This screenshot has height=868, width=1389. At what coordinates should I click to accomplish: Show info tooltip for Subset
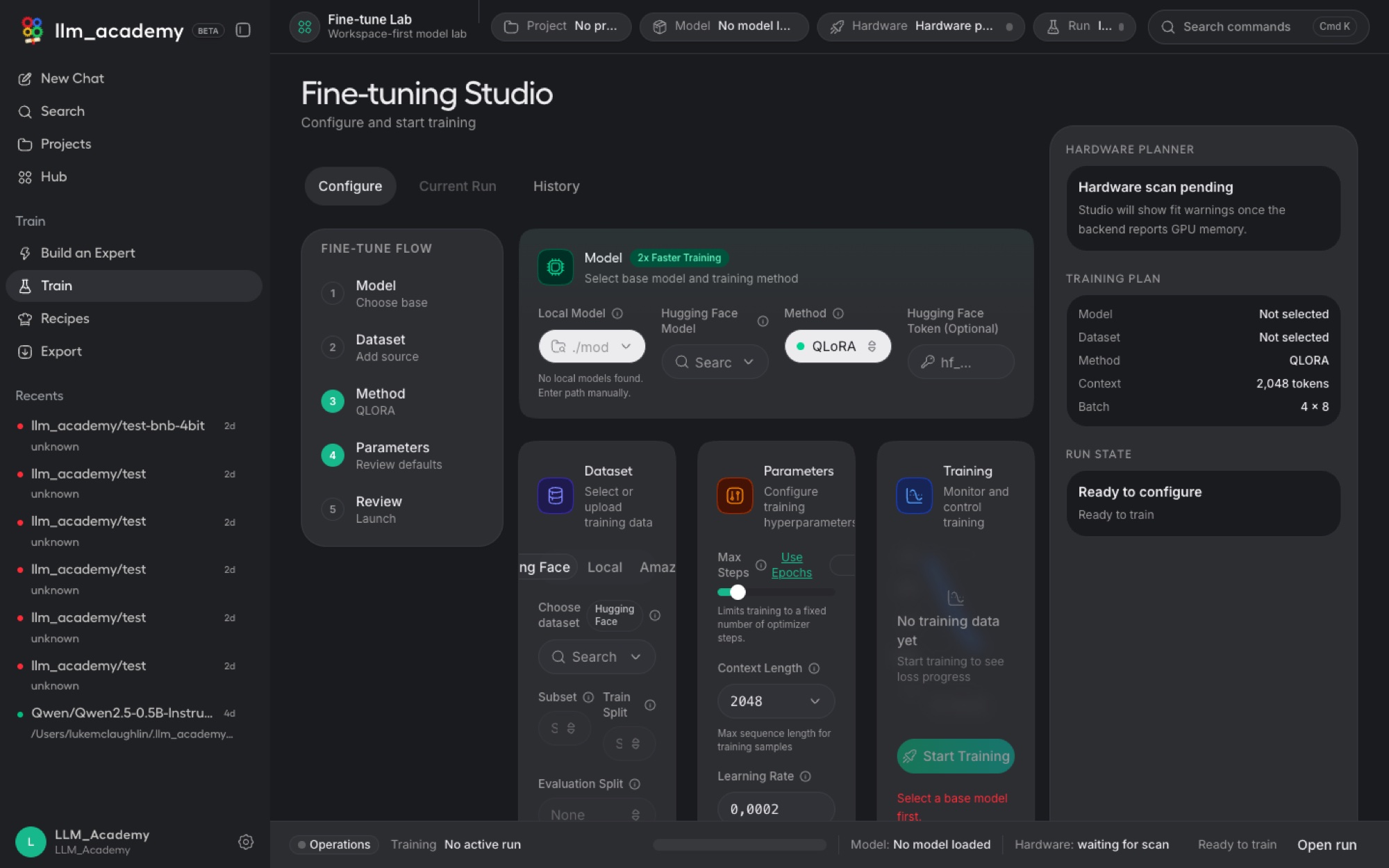[x=588, y=697]
